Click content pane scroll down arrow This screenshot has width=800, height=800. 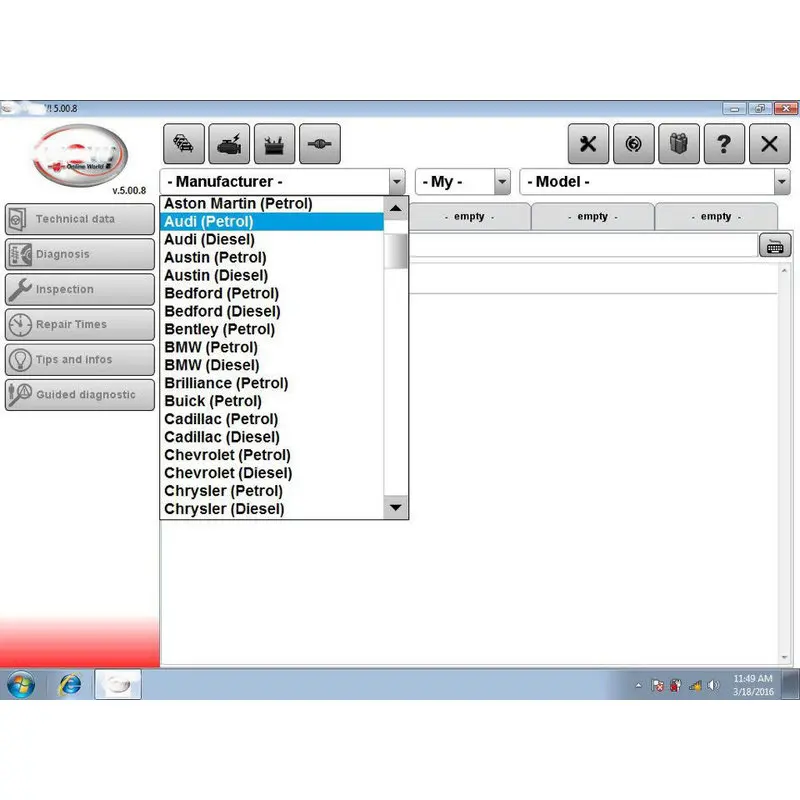784,658
